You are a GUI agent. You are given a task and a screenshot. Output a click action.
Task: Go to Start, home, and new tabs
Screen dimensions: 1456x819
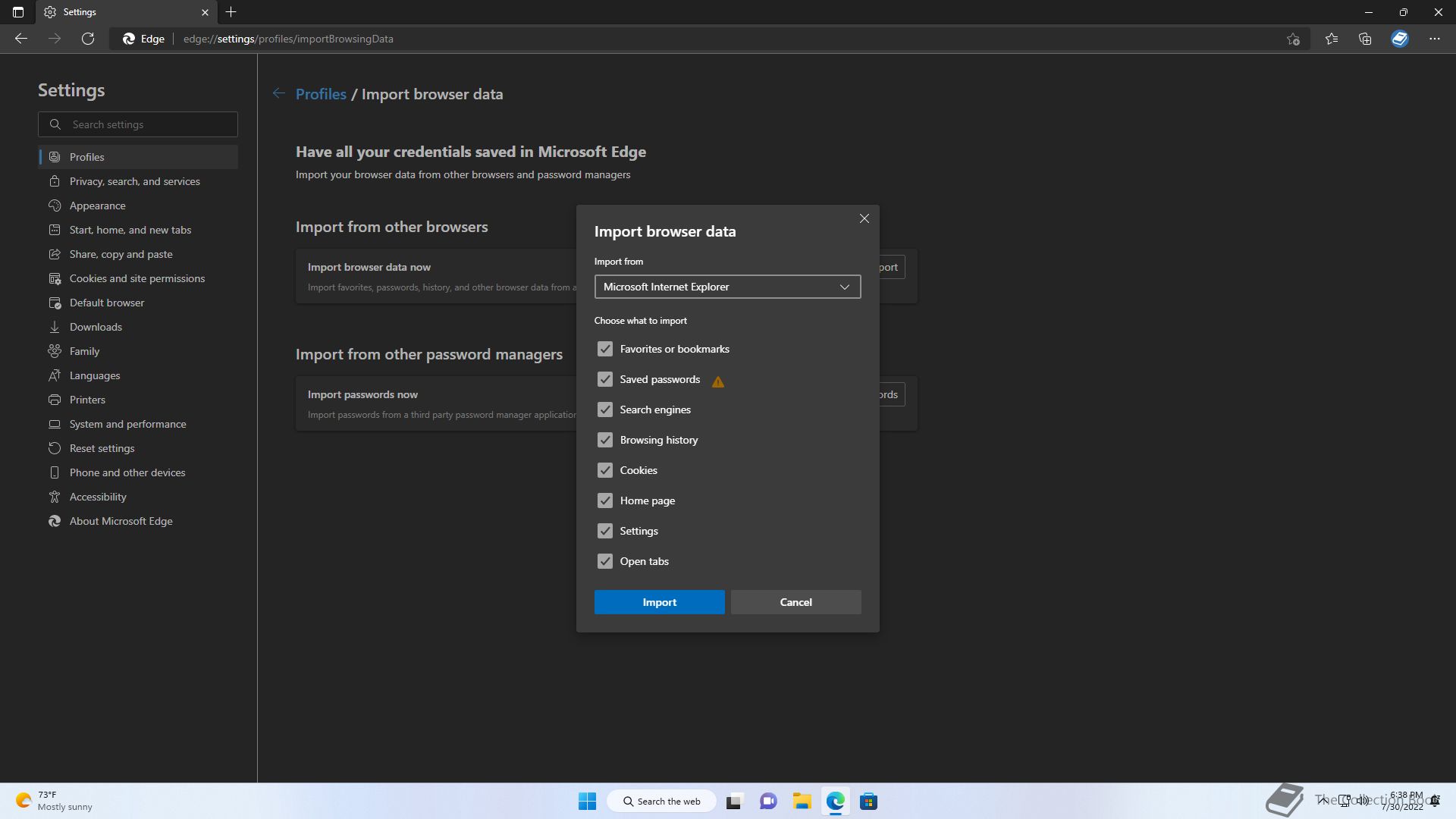click(138, 230)
